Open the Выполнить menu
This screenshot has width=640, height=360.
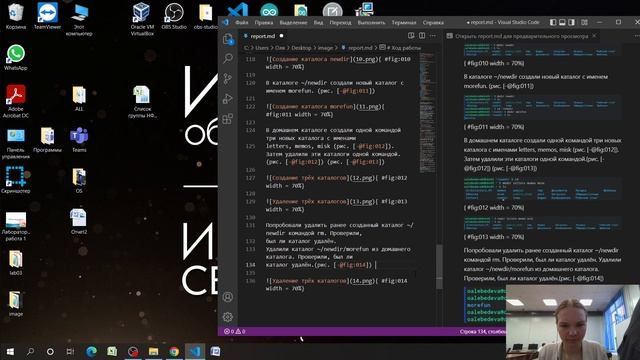pos(371,22)
